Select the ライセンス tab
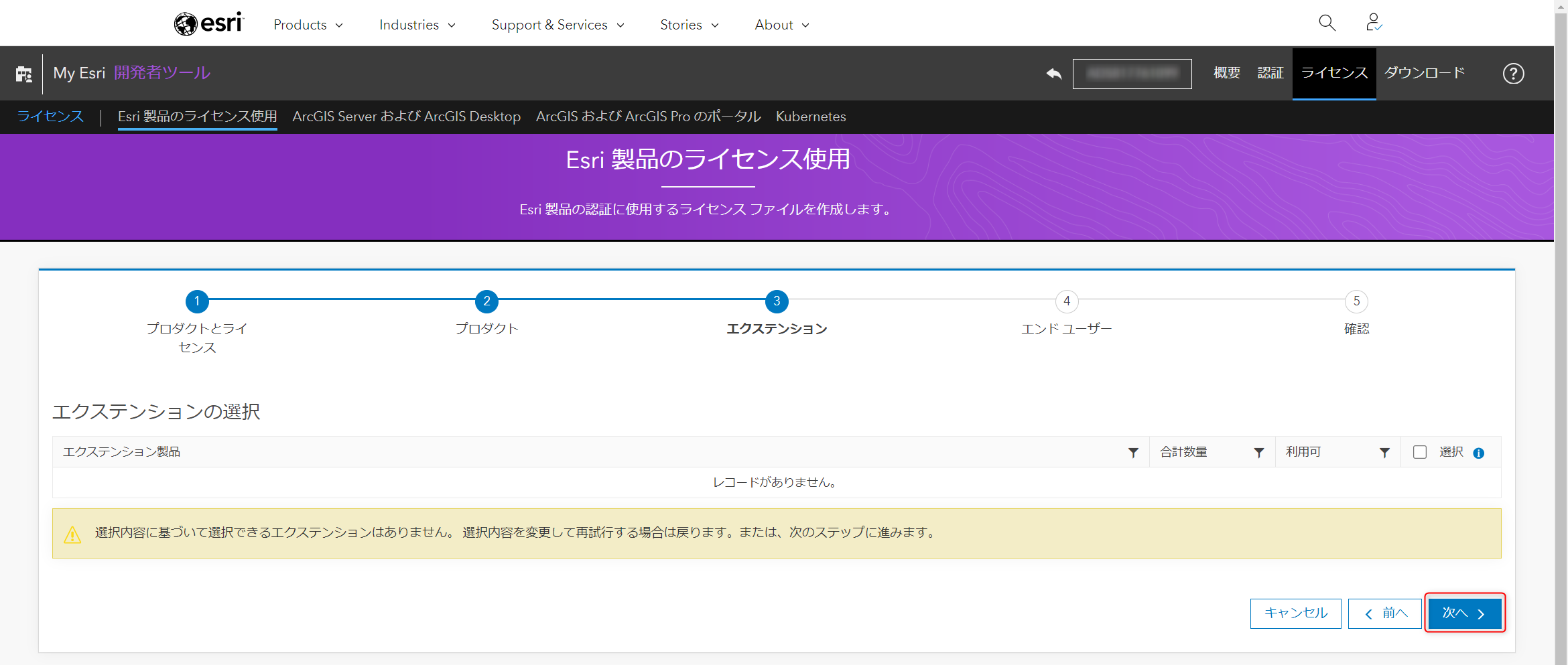The image size is (1568, 665). point(1334,73)
